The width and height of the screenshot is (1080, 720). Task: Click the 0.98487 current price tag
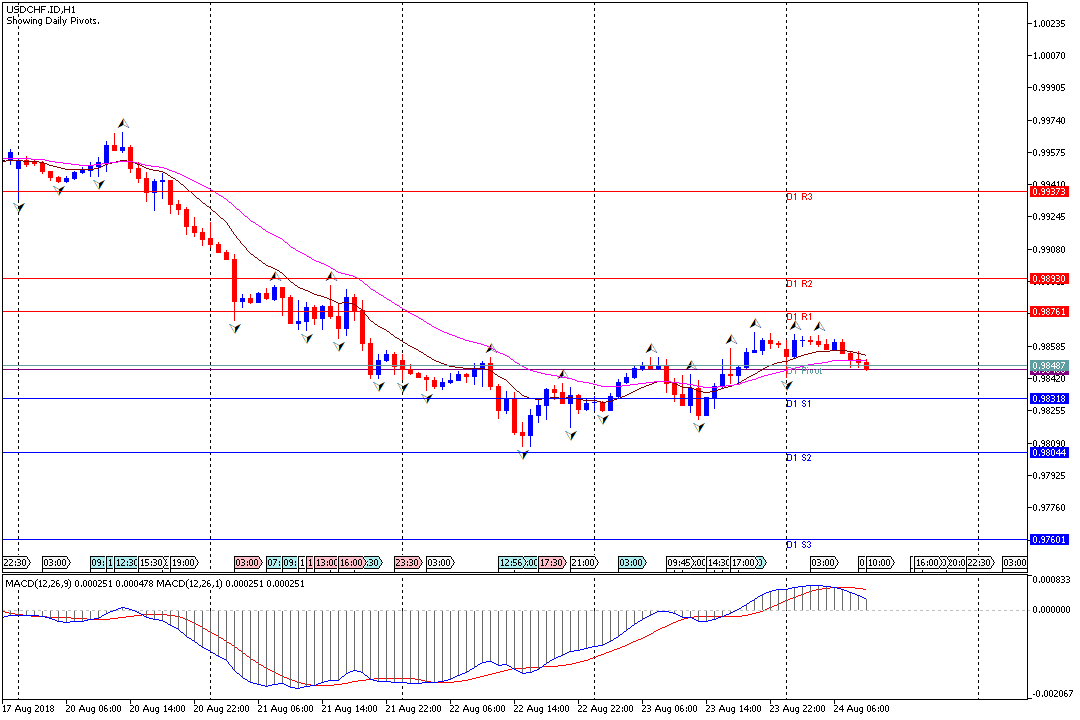[1049, 365]
